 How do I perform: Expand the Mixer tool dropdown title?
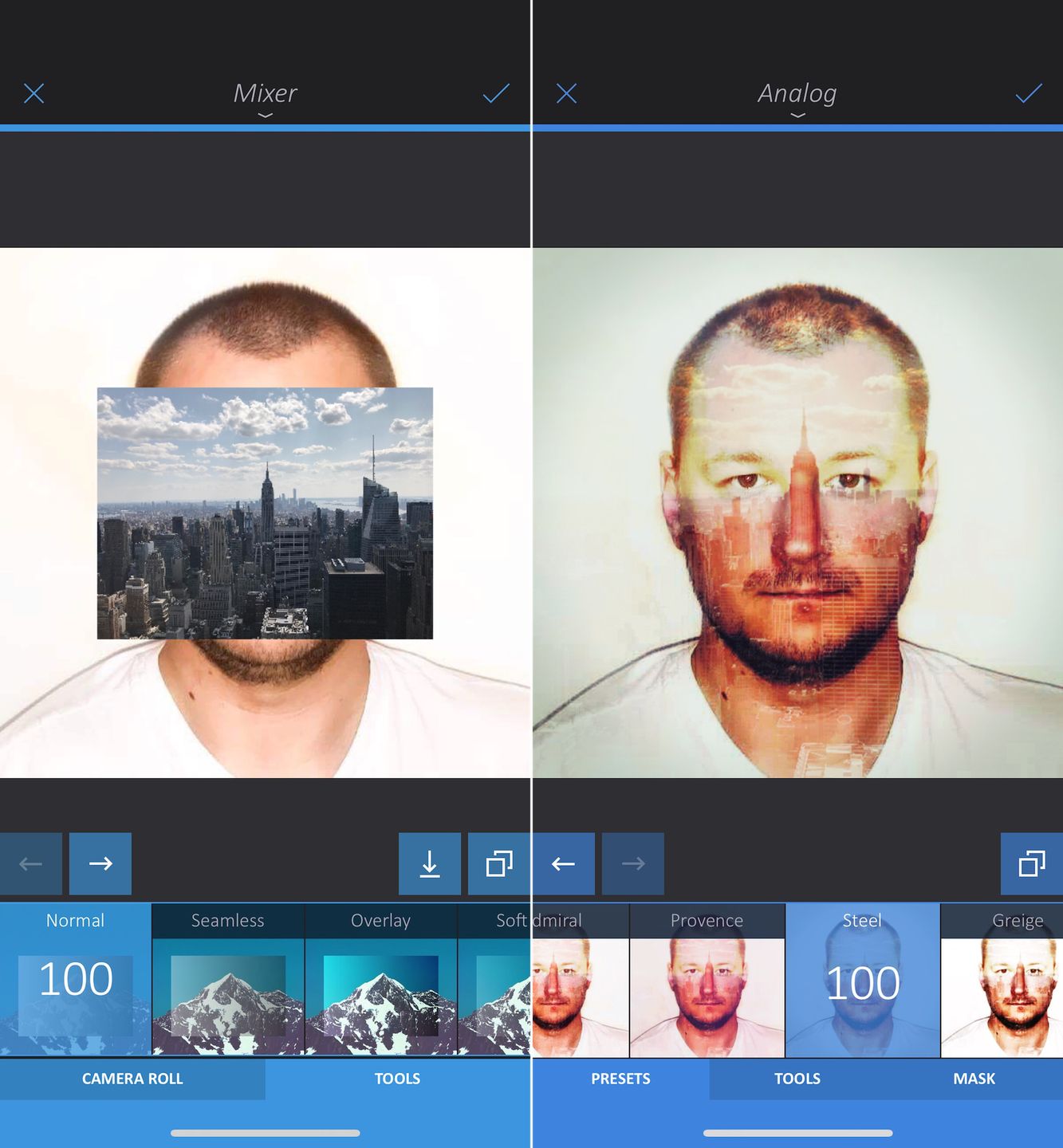click(265, 98)
